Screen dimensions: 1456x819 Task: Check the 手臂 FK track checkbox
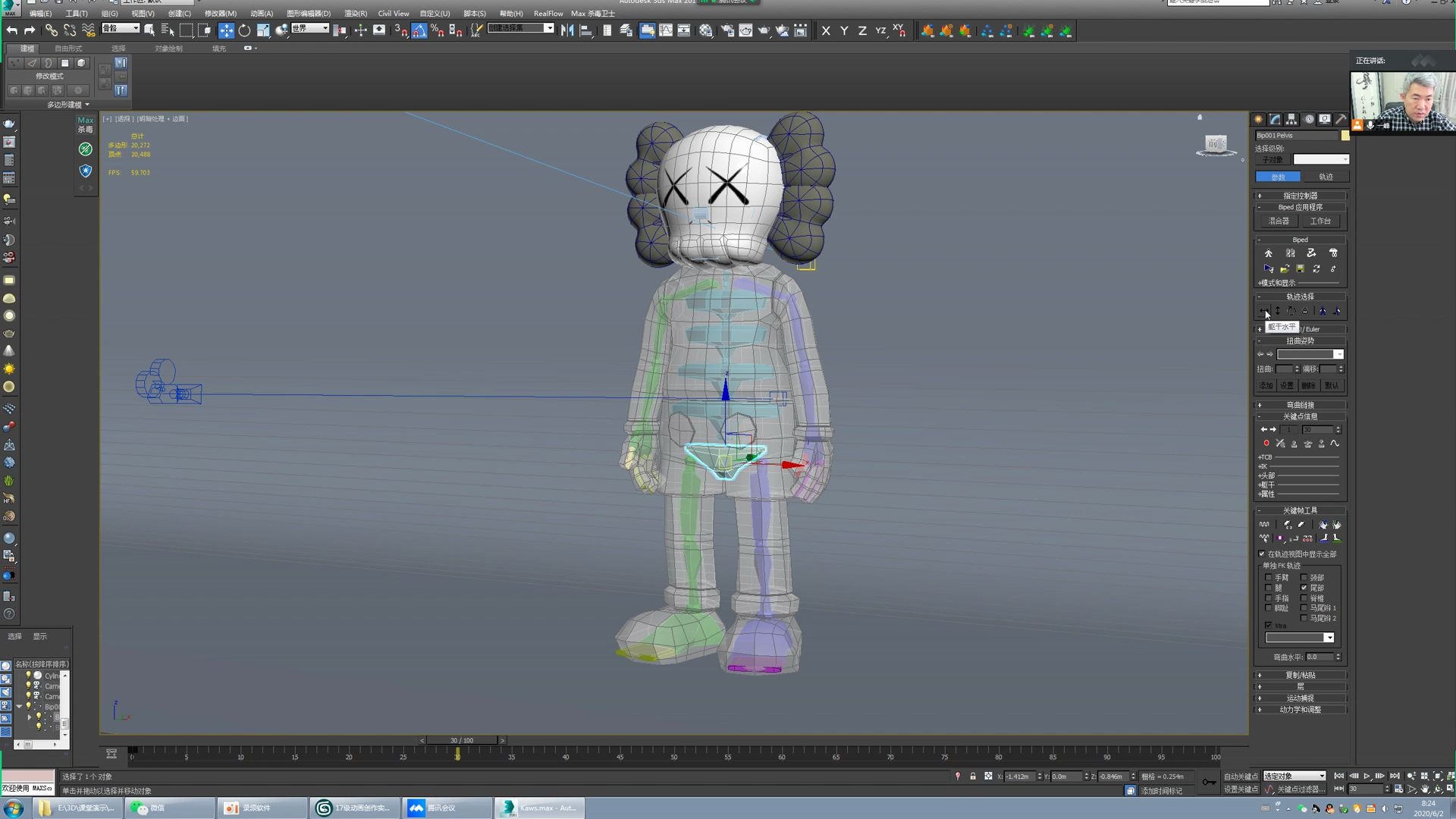click(1268, 578)
